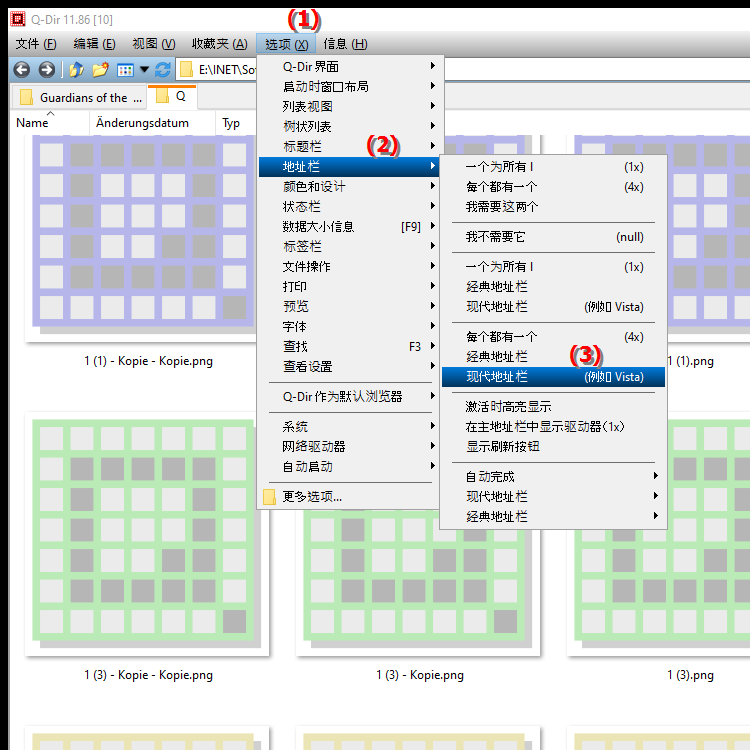Screen dimensions: 750x750
Task: Toggle 显示刷新按钮 option
Action: pyautogui.click(x=553, y=447)
